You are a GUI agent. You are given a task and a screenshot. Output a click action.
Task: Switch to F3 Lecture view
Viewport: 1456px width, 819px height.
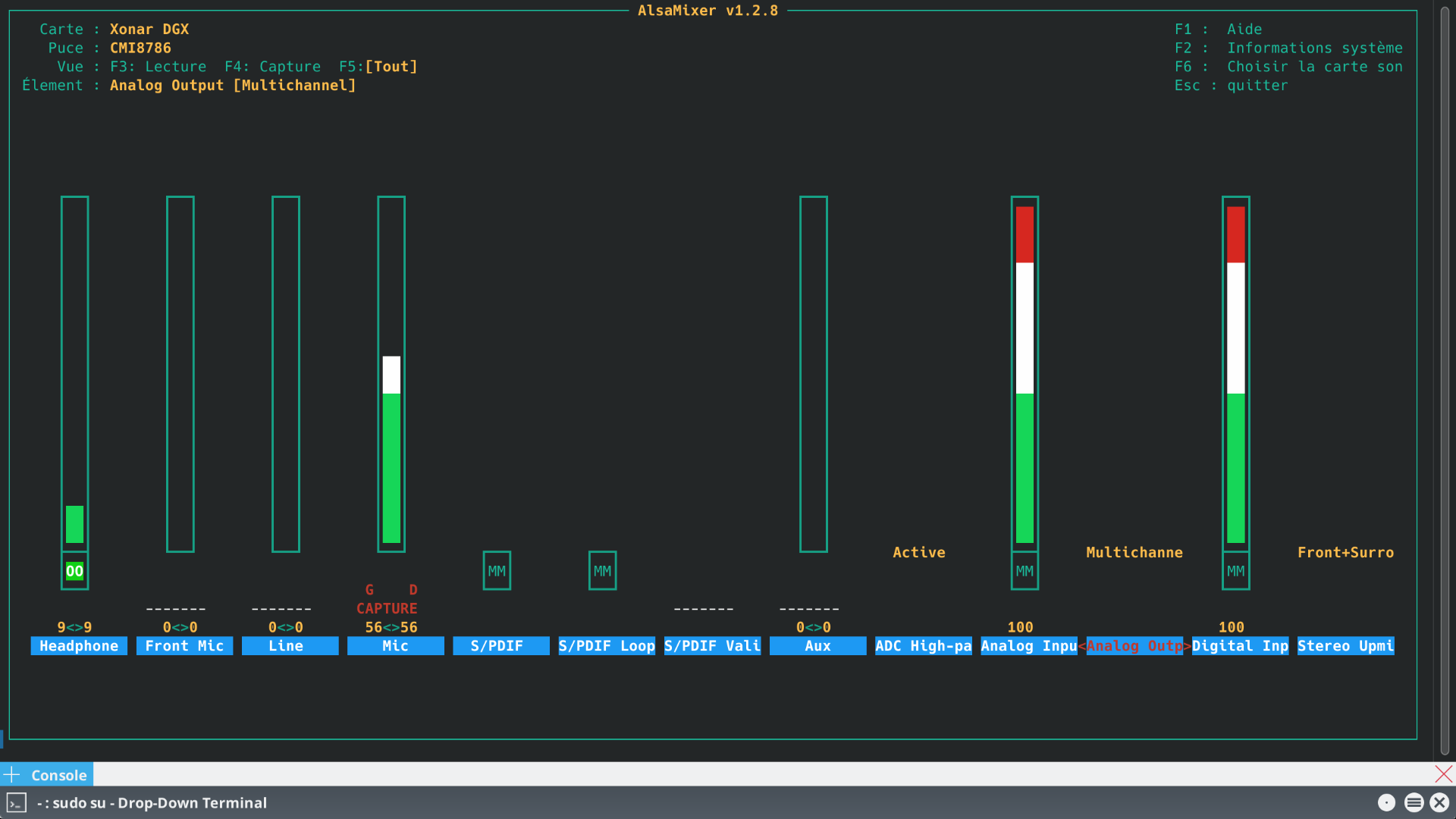click(x=158, y=67)
